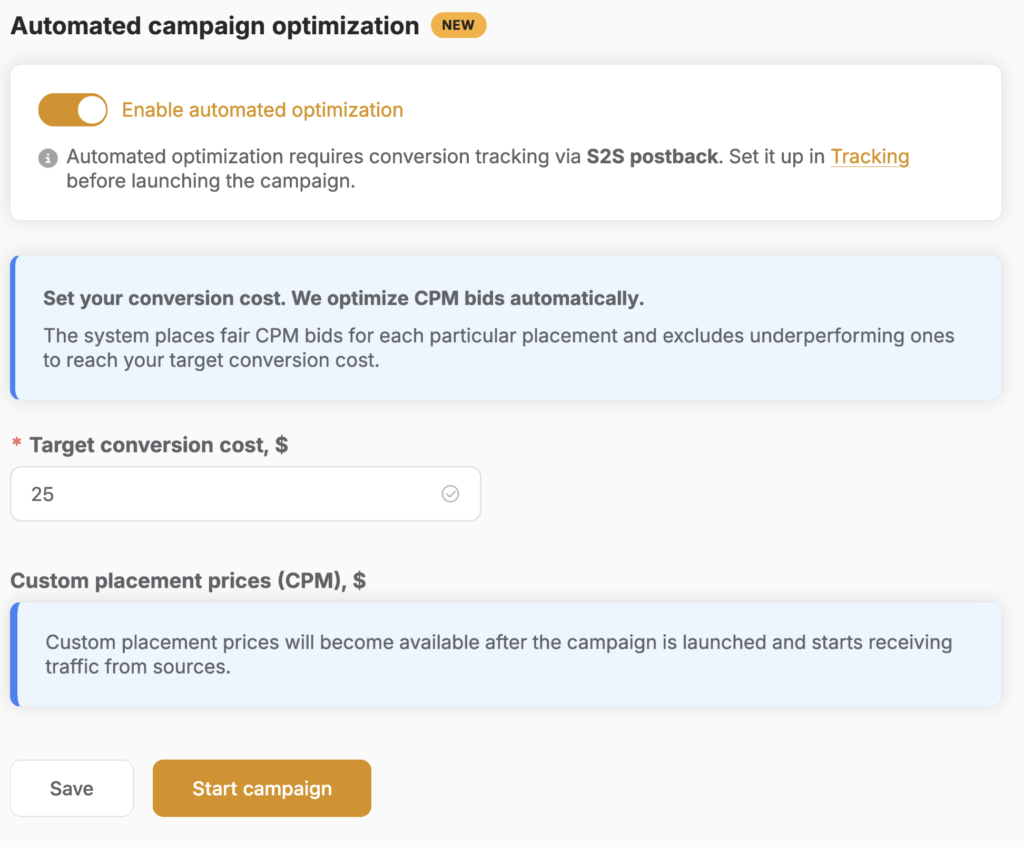Click the checkmark validation icon in the input
1024x847 pixels.
point(450,494)
